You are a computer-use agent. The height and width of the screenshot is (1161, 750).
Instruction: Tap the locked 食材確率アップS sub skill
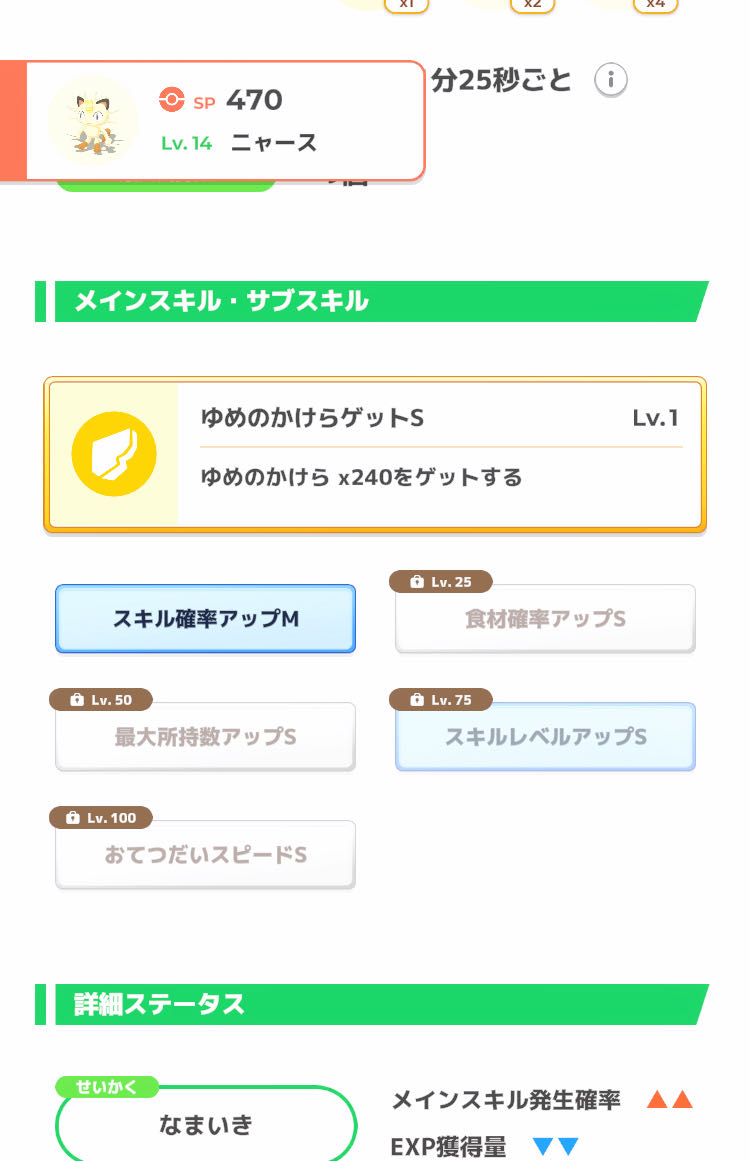point(546,618)
